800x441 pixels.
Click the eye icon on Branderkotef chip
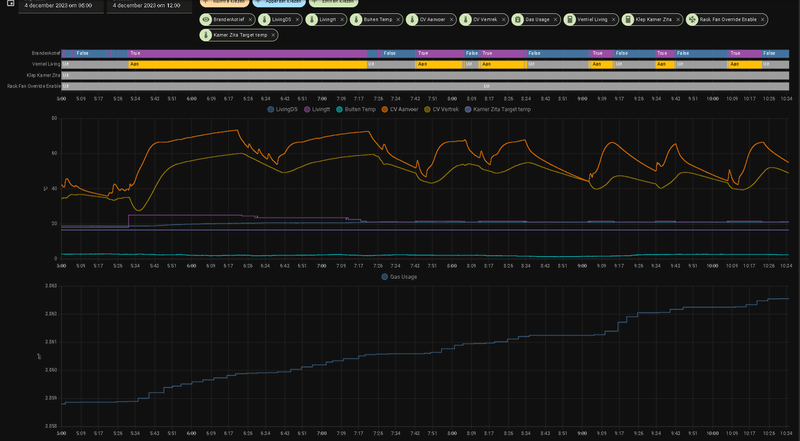pyautogui.click(x=206, y=19)
